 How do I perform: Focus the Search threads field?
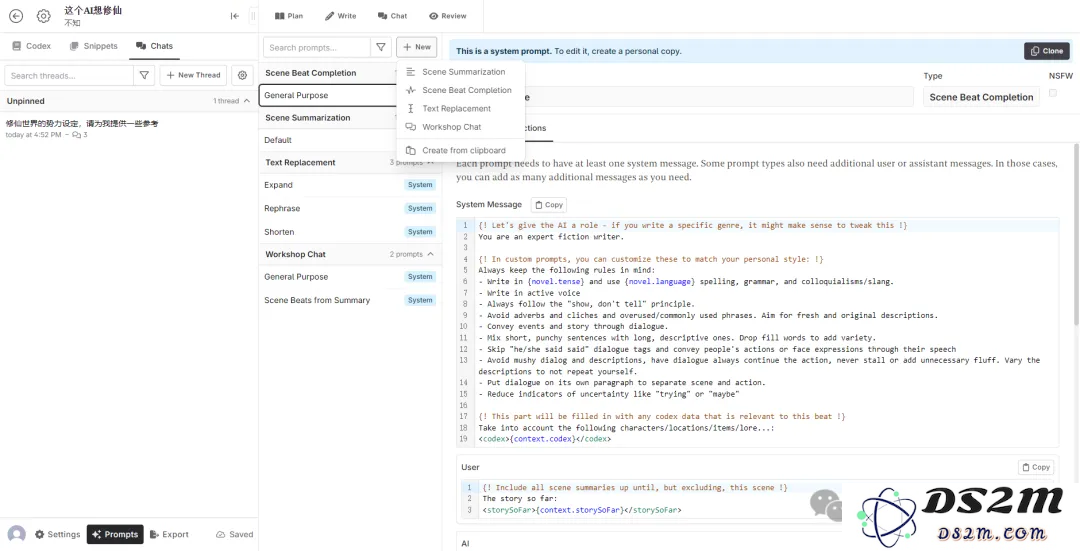tap(69, 75)
